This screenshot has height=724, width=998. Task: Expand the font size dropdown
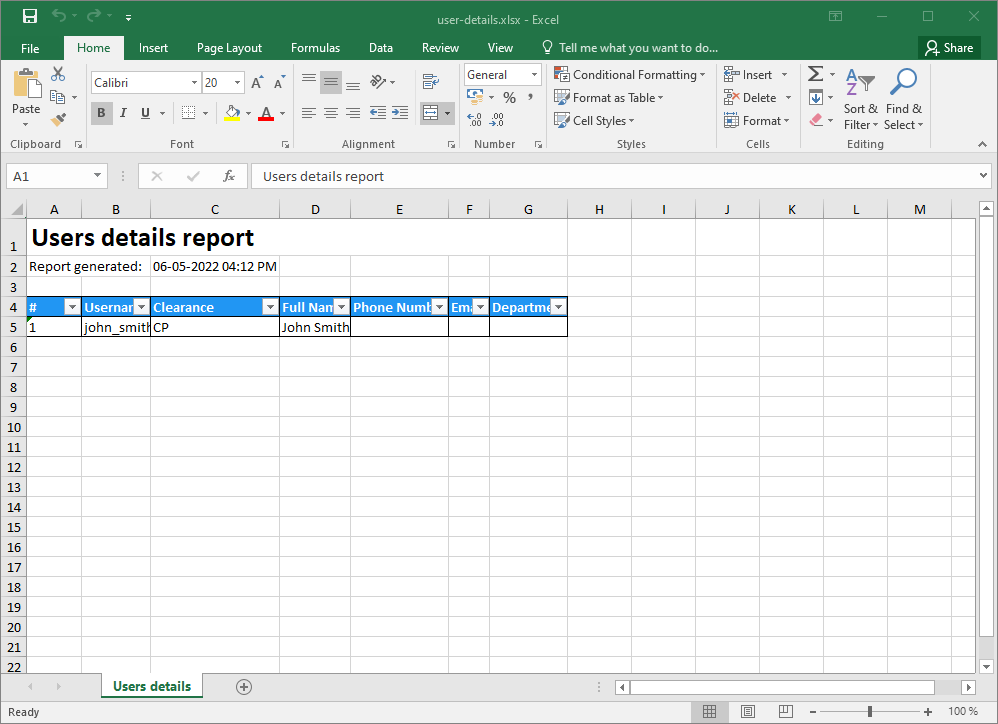coord(238,83)
